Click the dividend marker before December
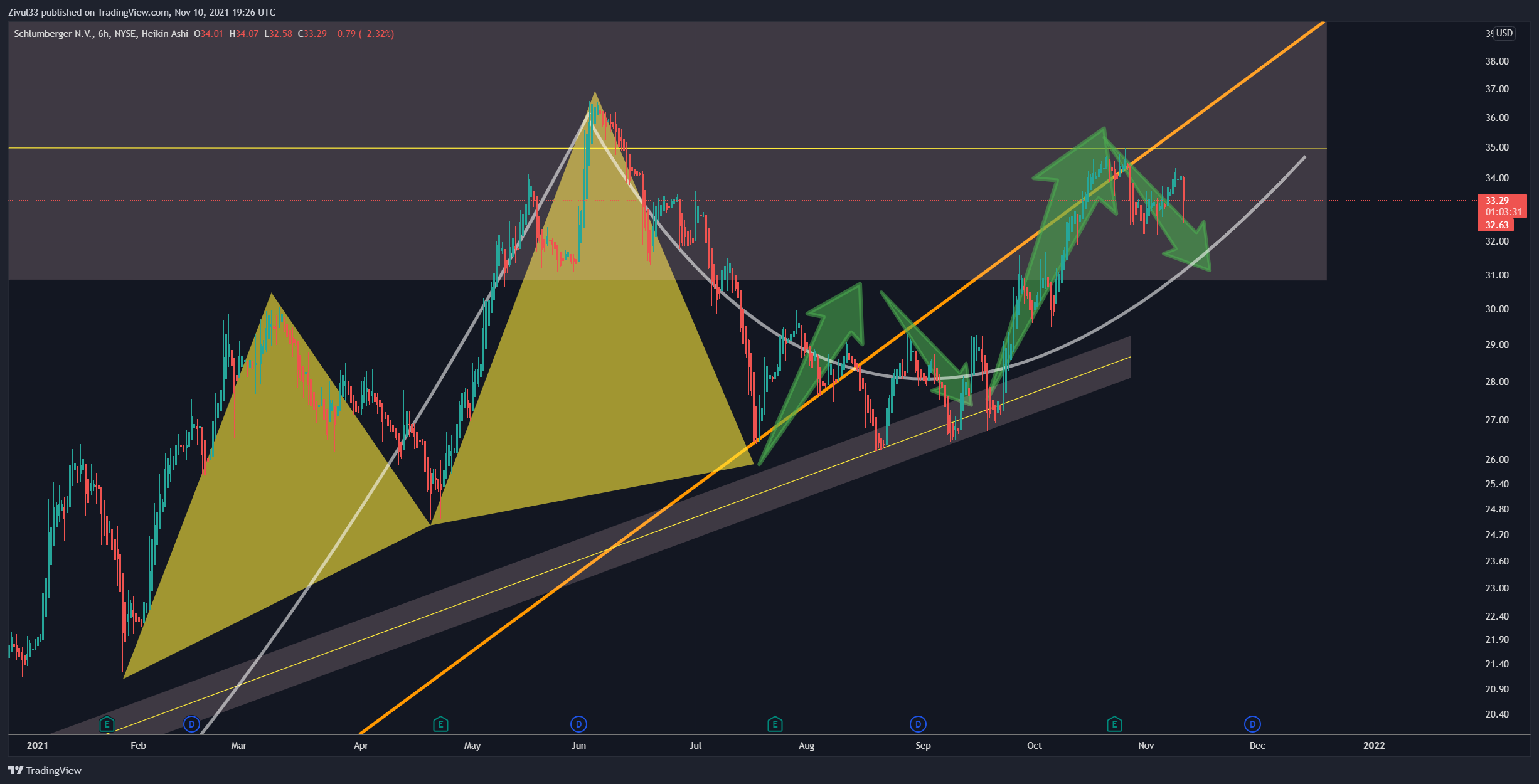This screenshot has width=1539, height=784. [1252, 724]
